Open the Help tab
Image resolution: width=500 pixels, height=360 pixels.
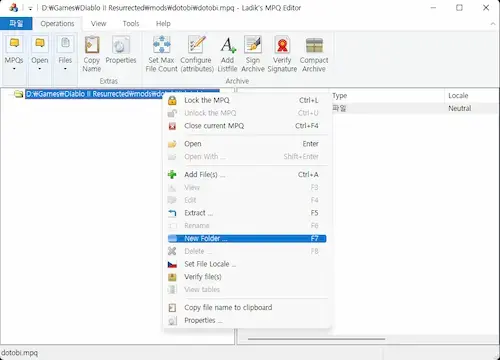click(163, 24)
